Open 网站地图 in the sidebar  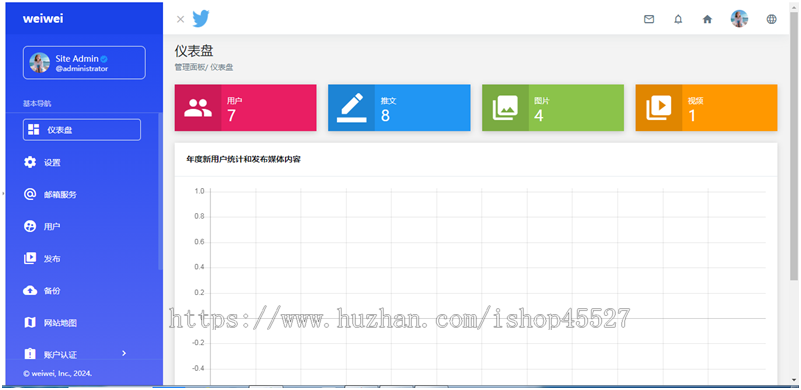click(x=60, y=323)
